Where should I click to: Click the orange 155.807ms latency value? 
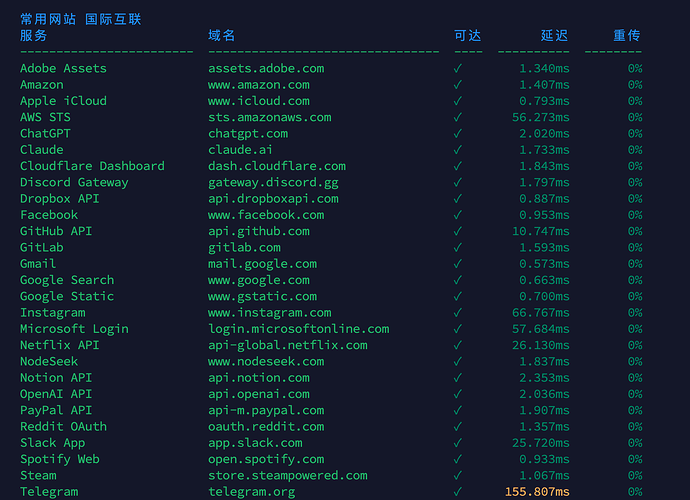click(537, 492)
